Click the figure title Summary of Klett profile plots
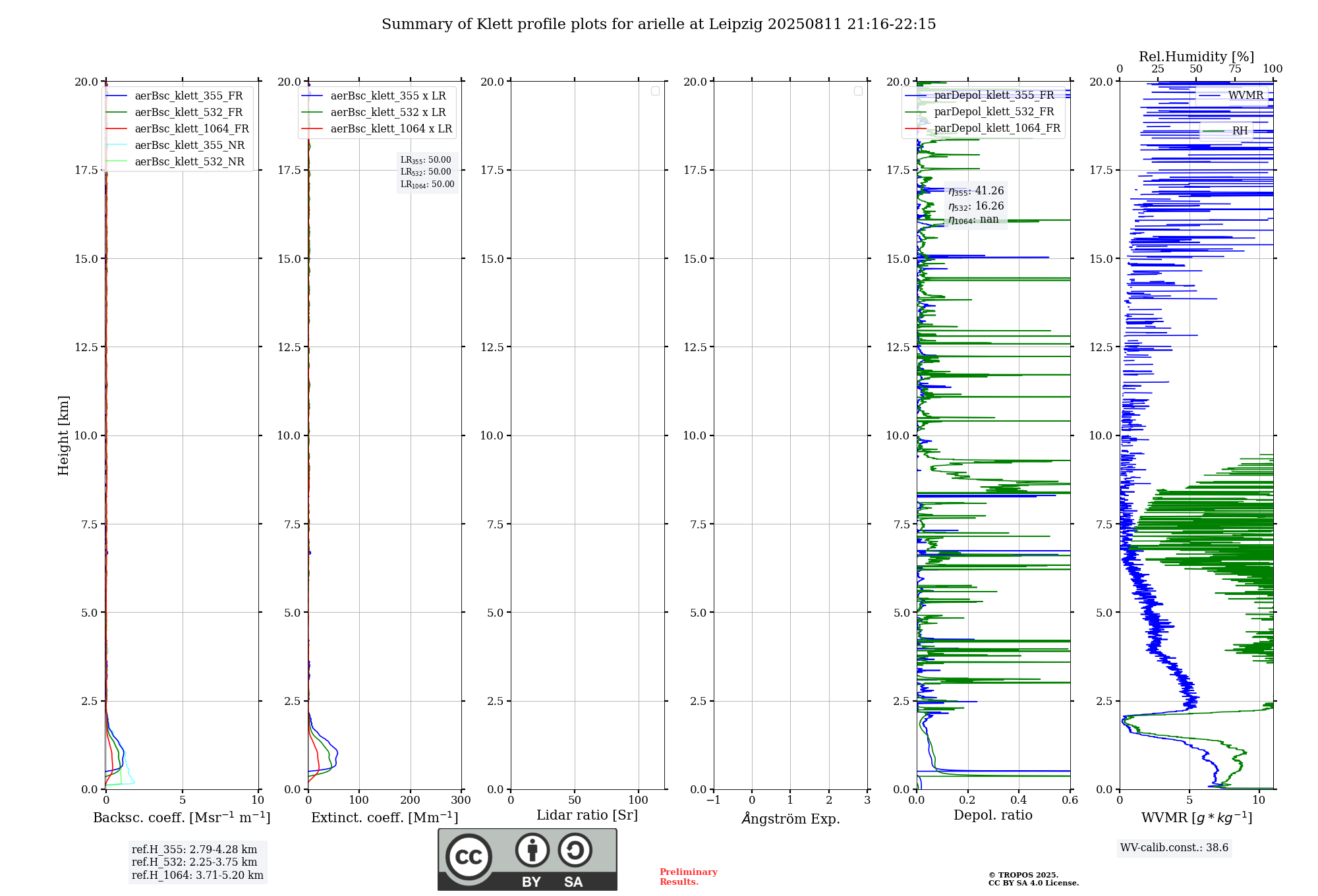 tap(659, 24)
